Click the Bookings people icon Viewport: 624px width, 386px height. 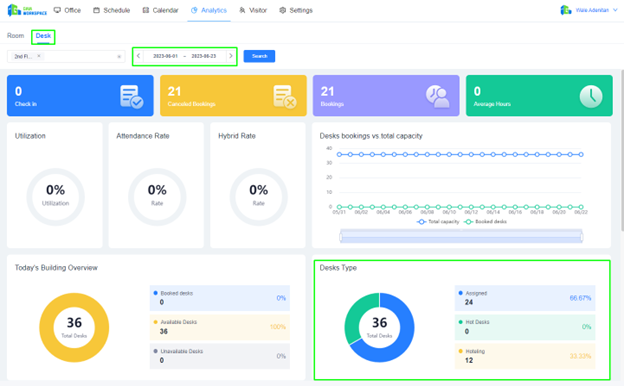438,96
